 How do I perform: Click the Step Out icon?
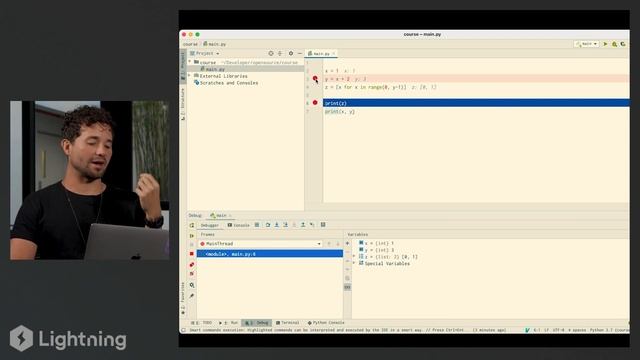[x=303, y=225]
